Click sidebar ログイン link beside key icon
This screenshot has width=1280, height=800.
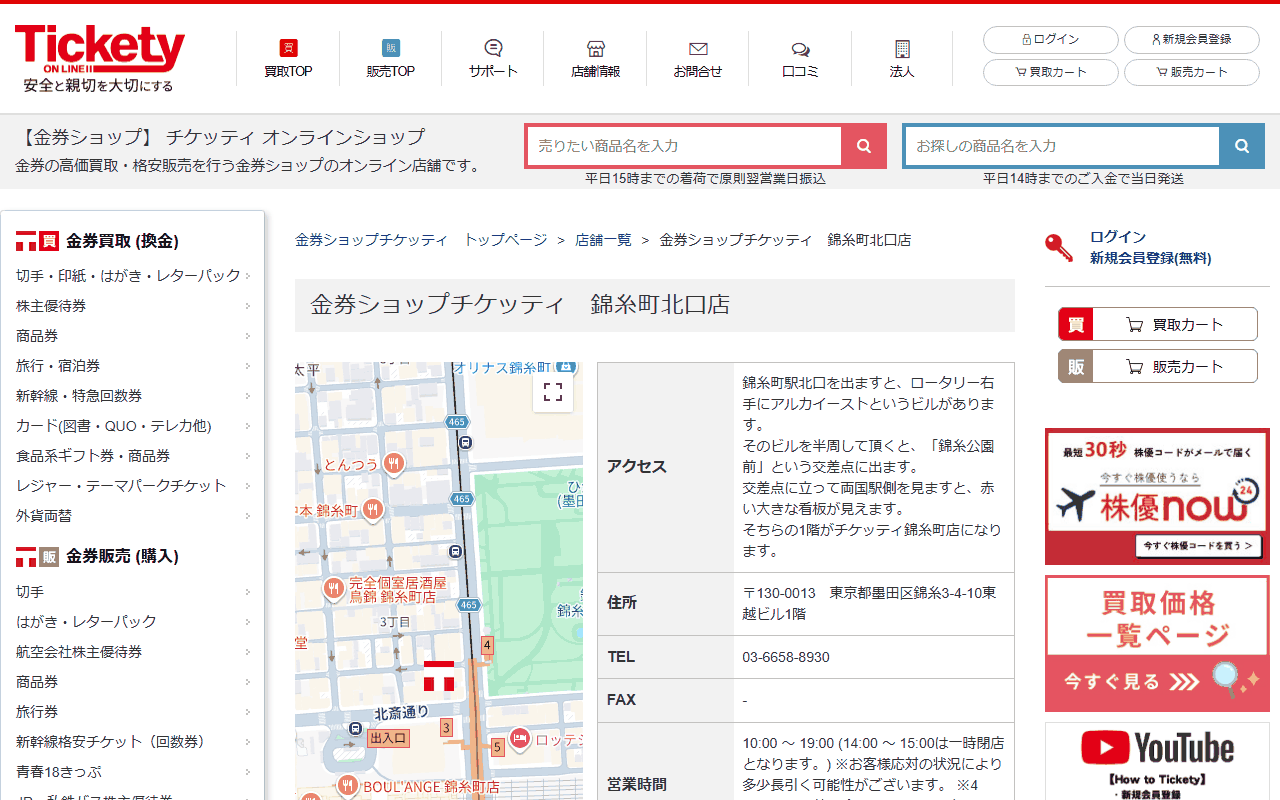tap(1117, 237)
